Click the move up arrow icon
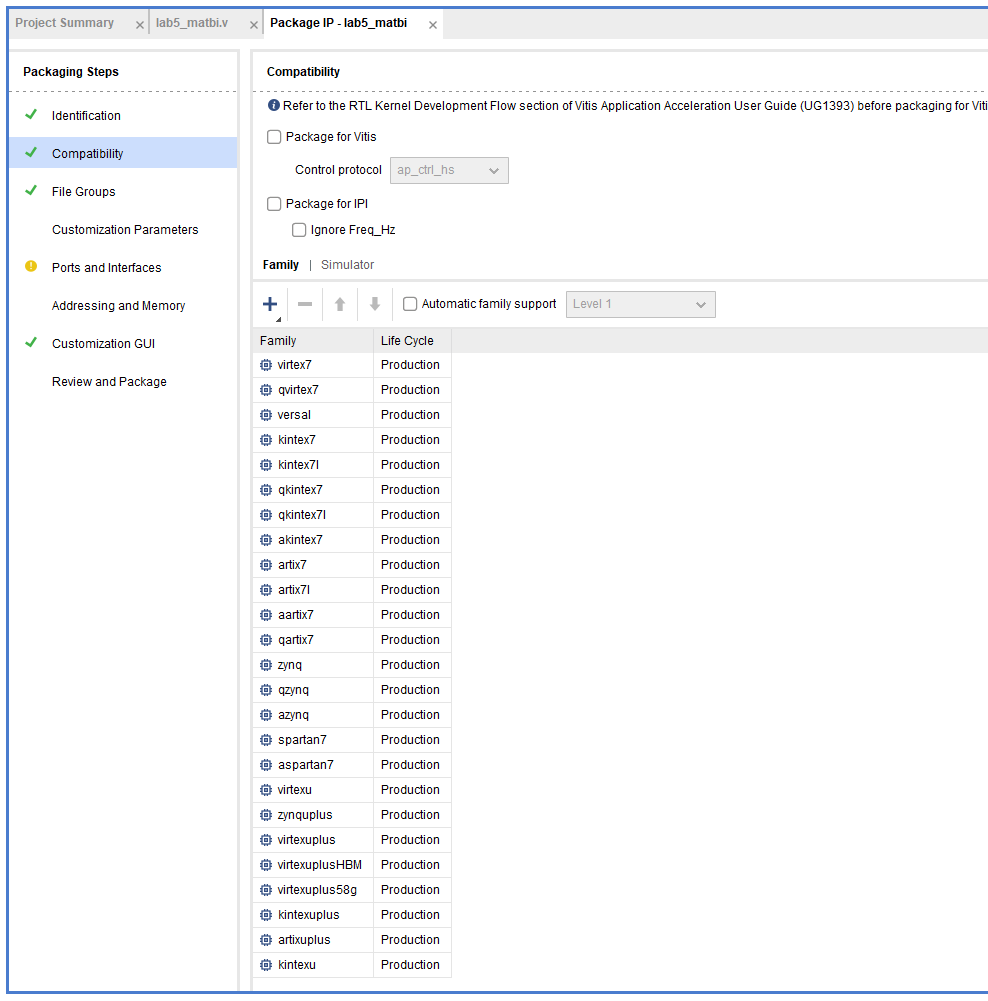The height and width of the screenshot is (1001, 988). tap(340, 305)
